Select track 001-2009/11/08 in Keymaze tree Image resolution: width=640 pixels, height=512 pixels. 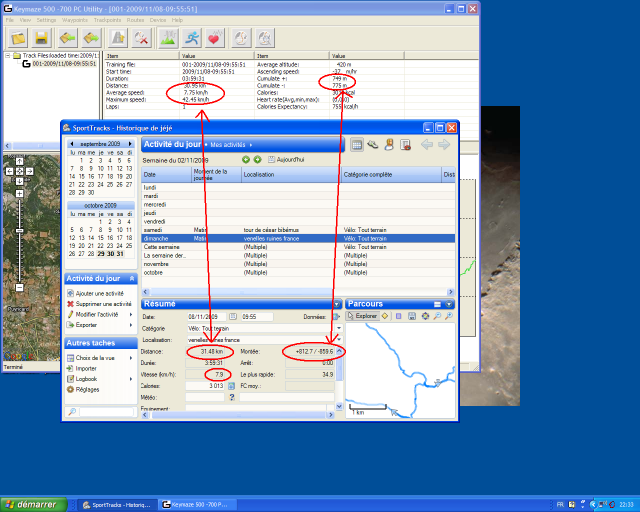tap(64, 64)
